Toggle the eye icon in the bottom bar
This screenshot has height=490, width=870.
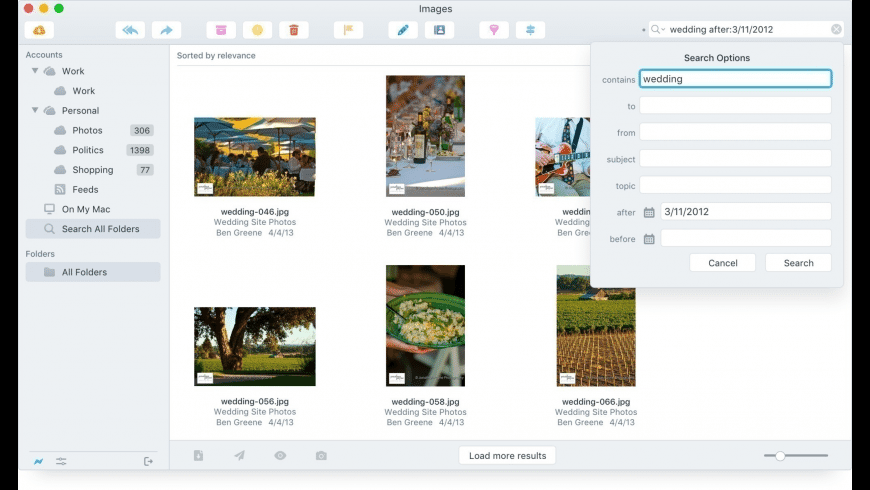pyautogui.click(x=280, y=456)
